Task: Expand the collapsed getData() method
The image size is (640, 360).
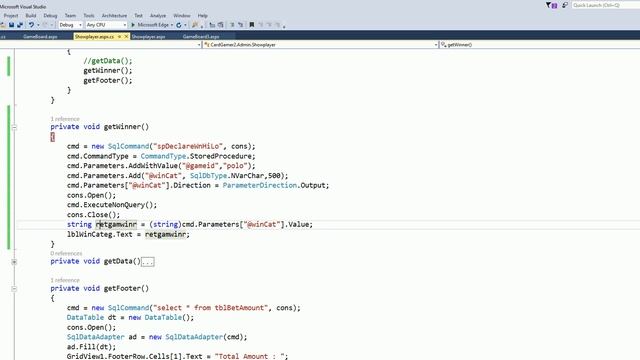Action: pos(14,262)
